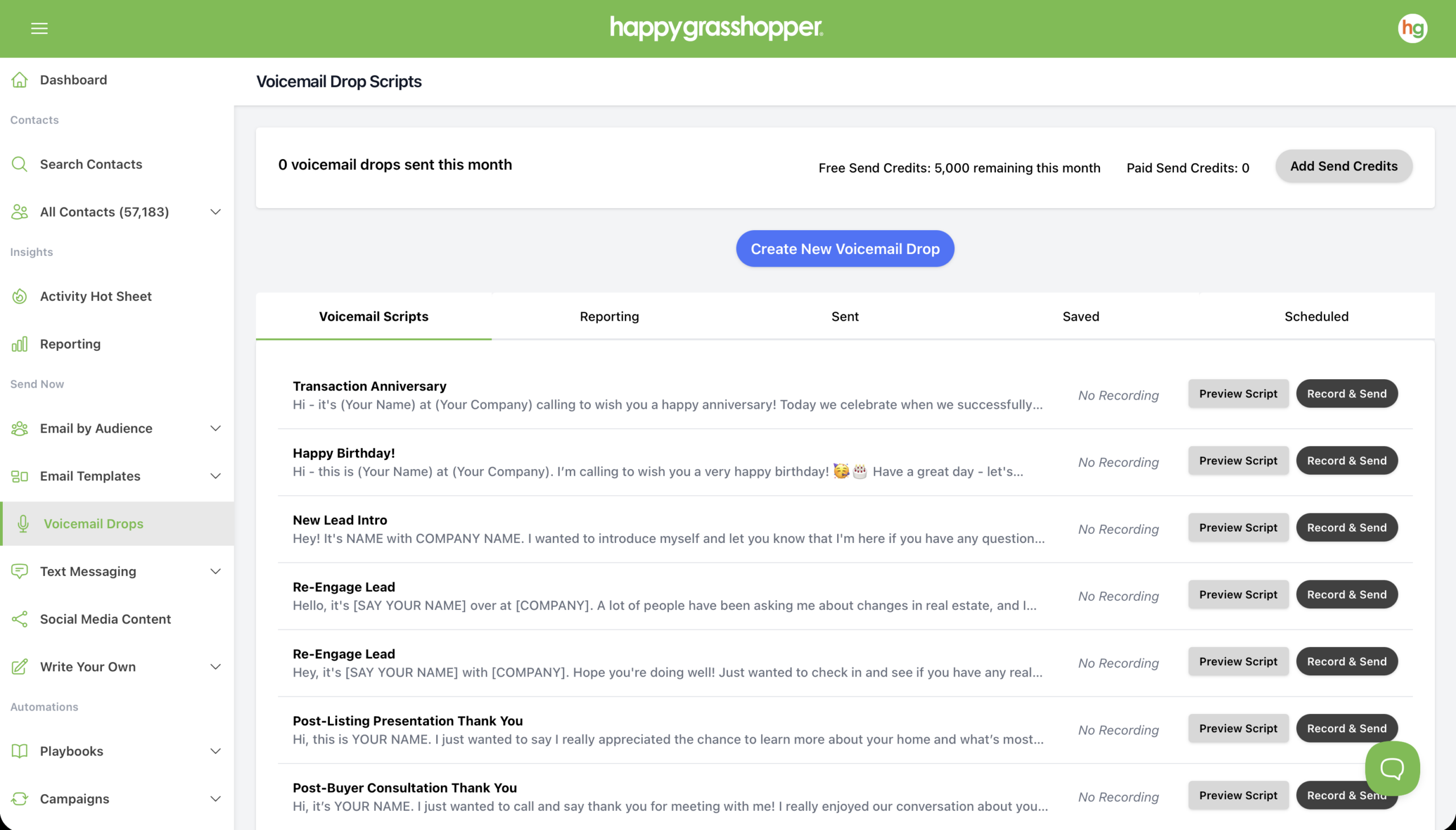Open the hamburger menu icon
The height and width of the screenshot is (830, 1456).
(39, 28)
